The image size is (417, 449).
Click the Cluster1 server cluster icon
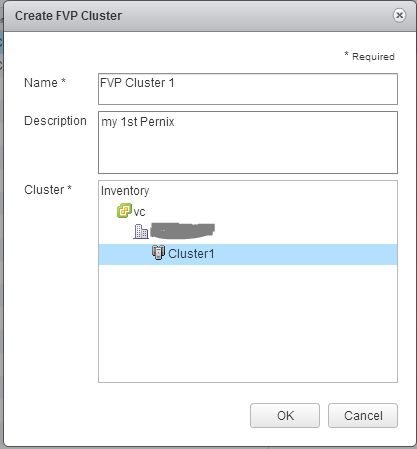[158, 252]
